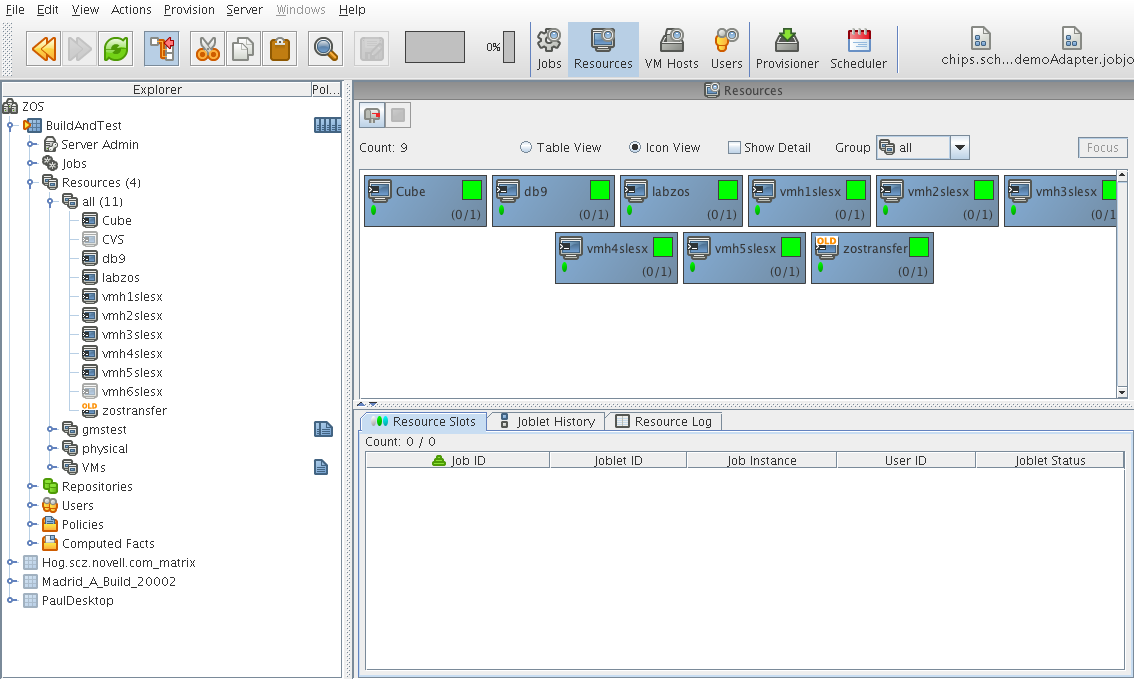1134x679 pixels.
Task: Open the File menu
Action: (15, 9)
